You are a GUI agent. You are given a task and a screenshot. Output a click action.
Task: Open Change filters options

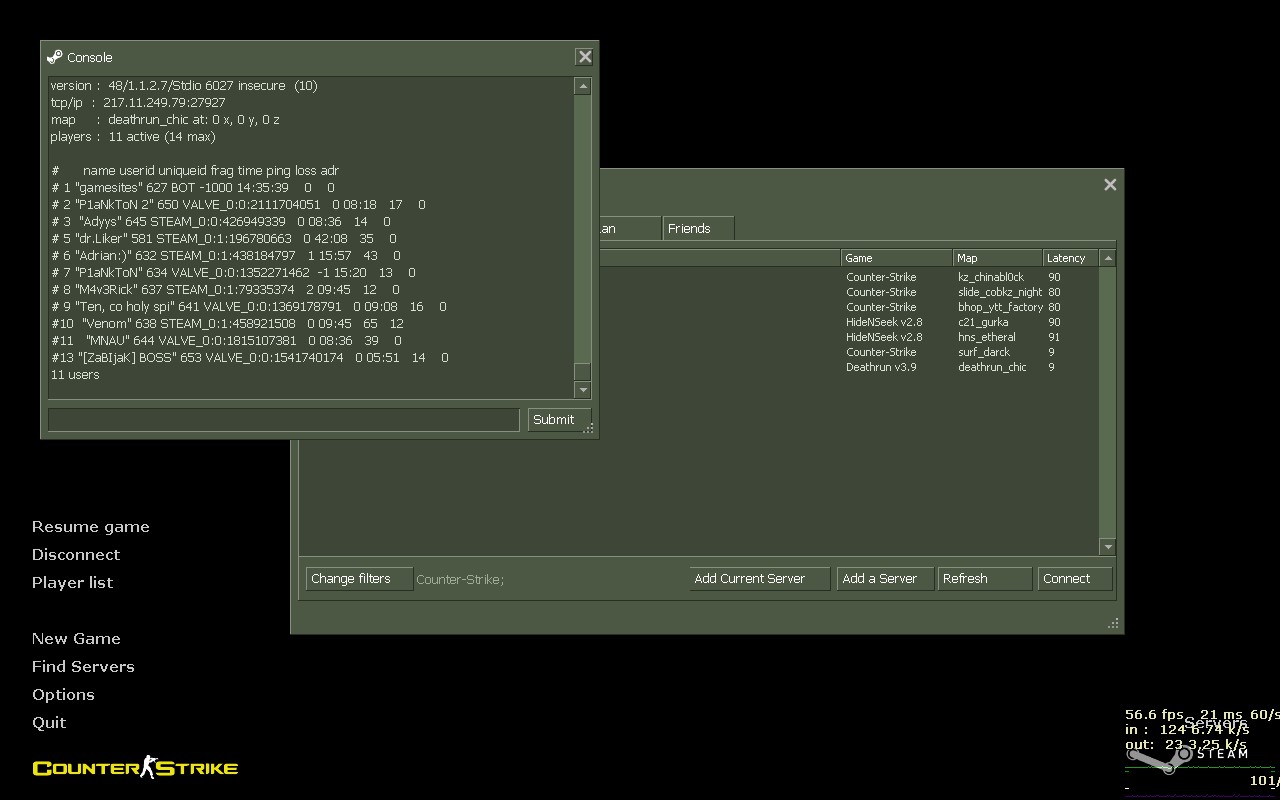tap(359, 578)
